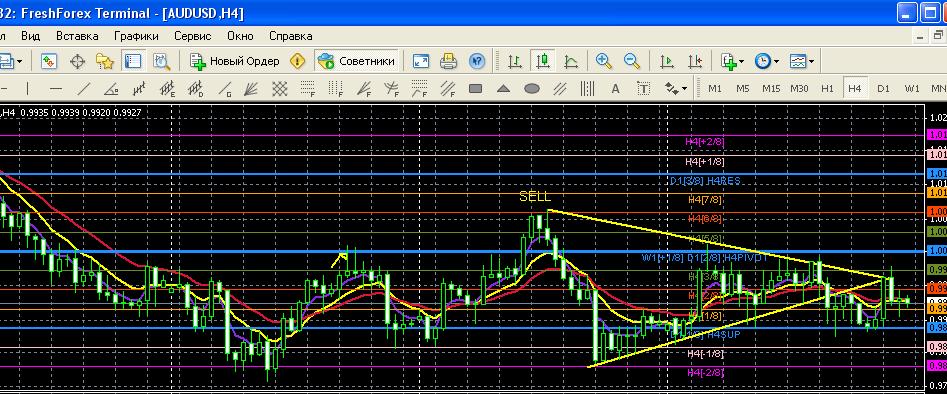Select the Fibonacci retracement tool
Viewport: 947px width, 394px height.
(x=307, y=89)
